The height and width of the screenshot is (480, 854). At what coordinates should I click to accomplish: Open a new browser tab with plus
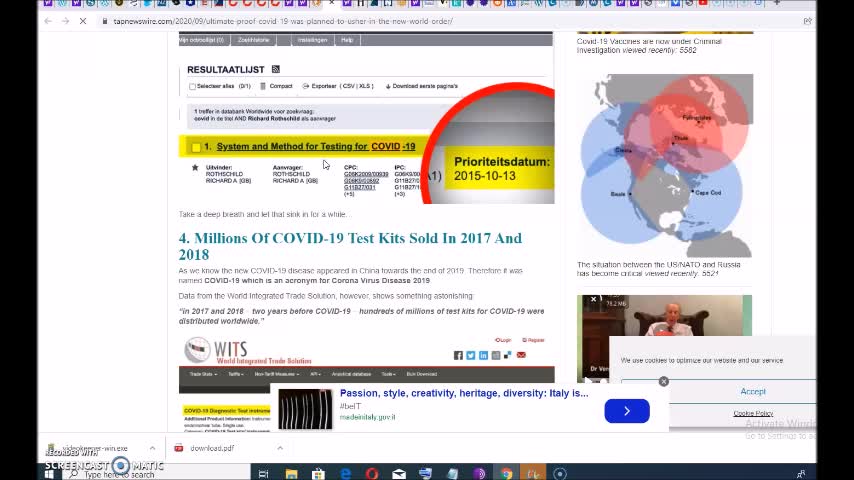tap(777, 3)
